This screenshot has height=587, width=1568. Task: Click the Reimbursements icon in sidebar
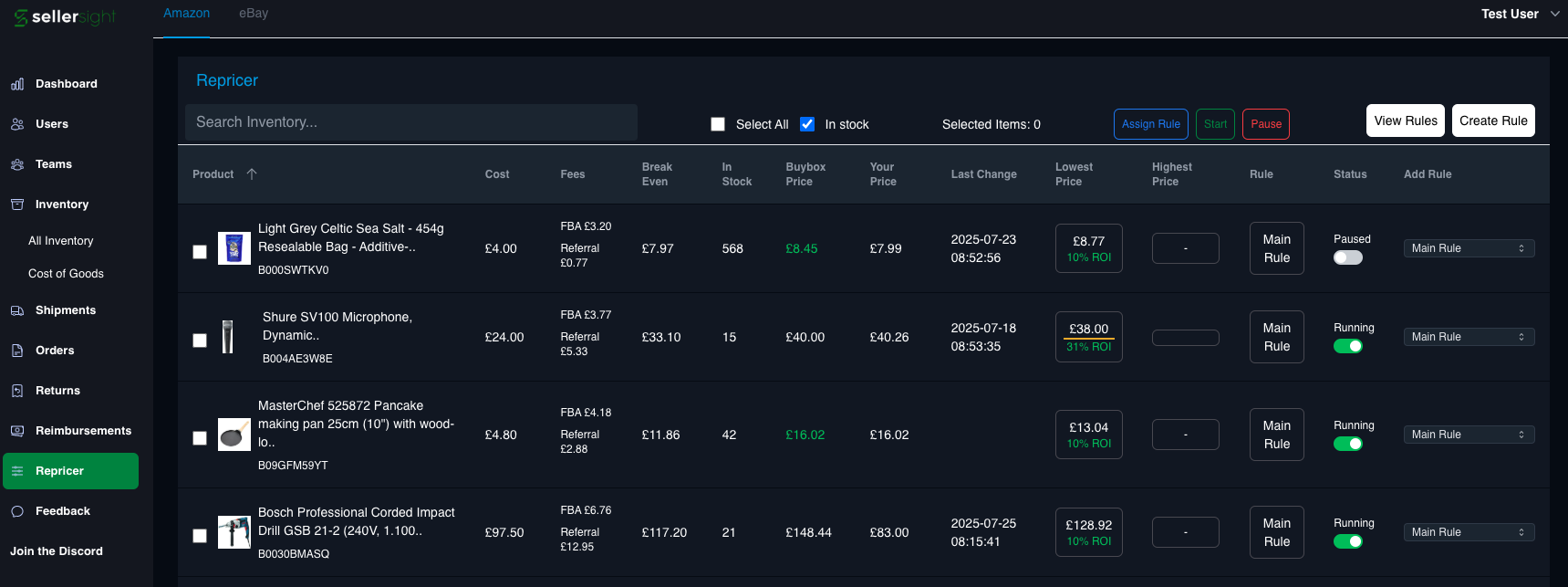coord(17,431)
